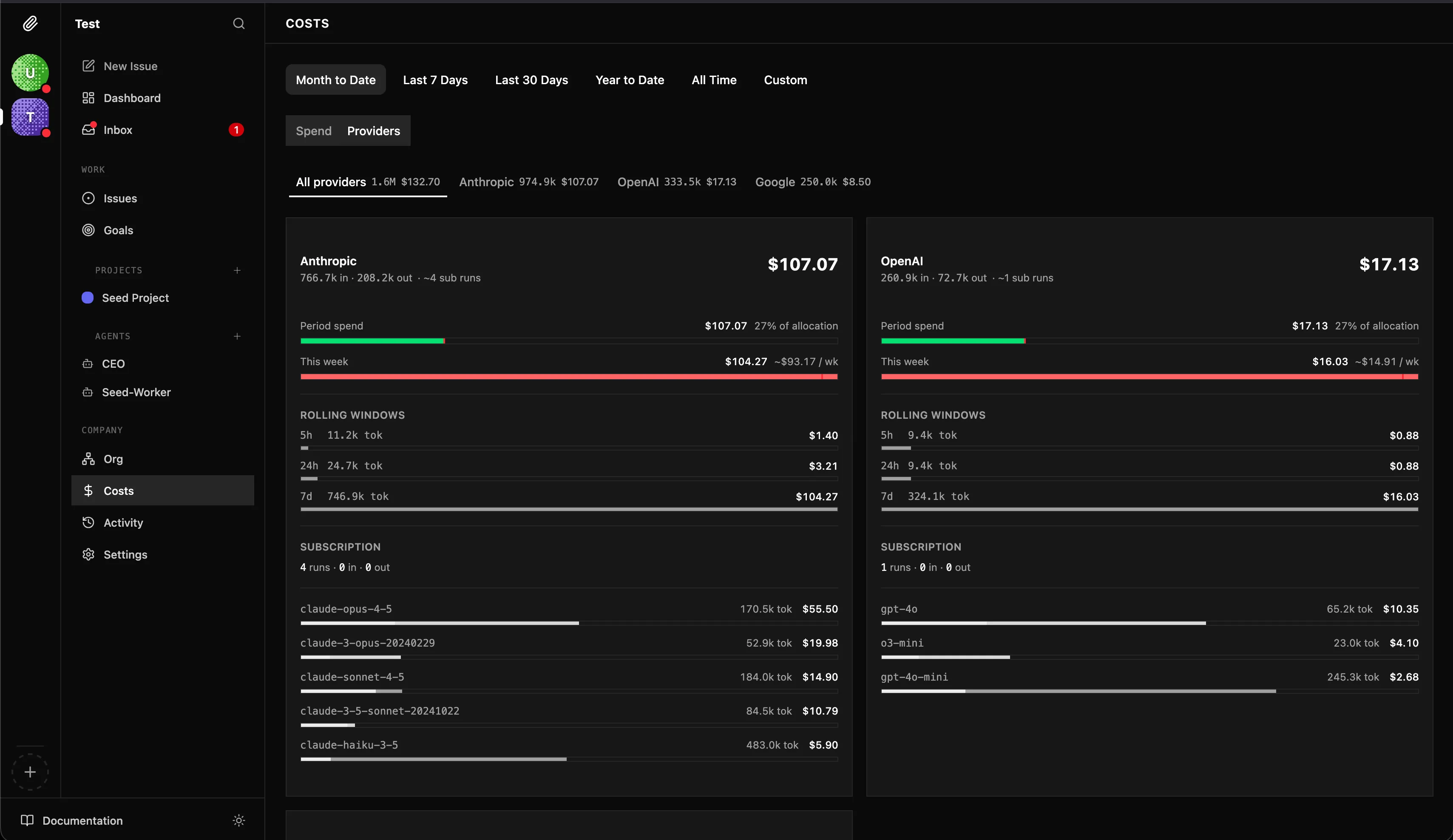Open the Activity history page

click(x=162, y=522)
